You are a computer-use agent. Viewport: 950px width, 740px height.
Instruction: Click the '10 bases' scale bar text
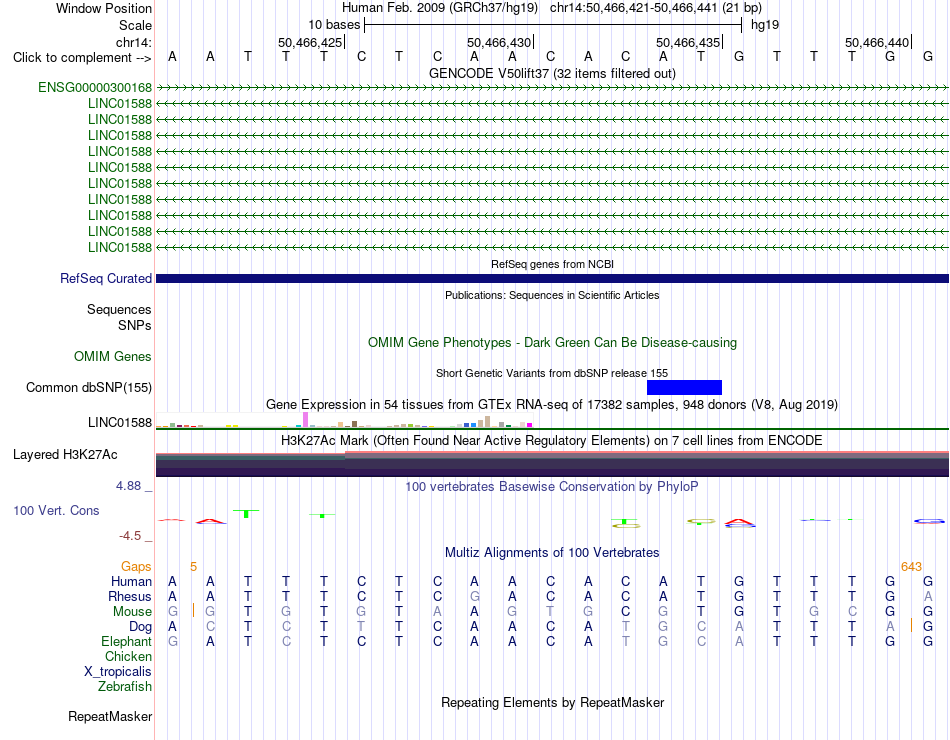(x=334, y=25)
